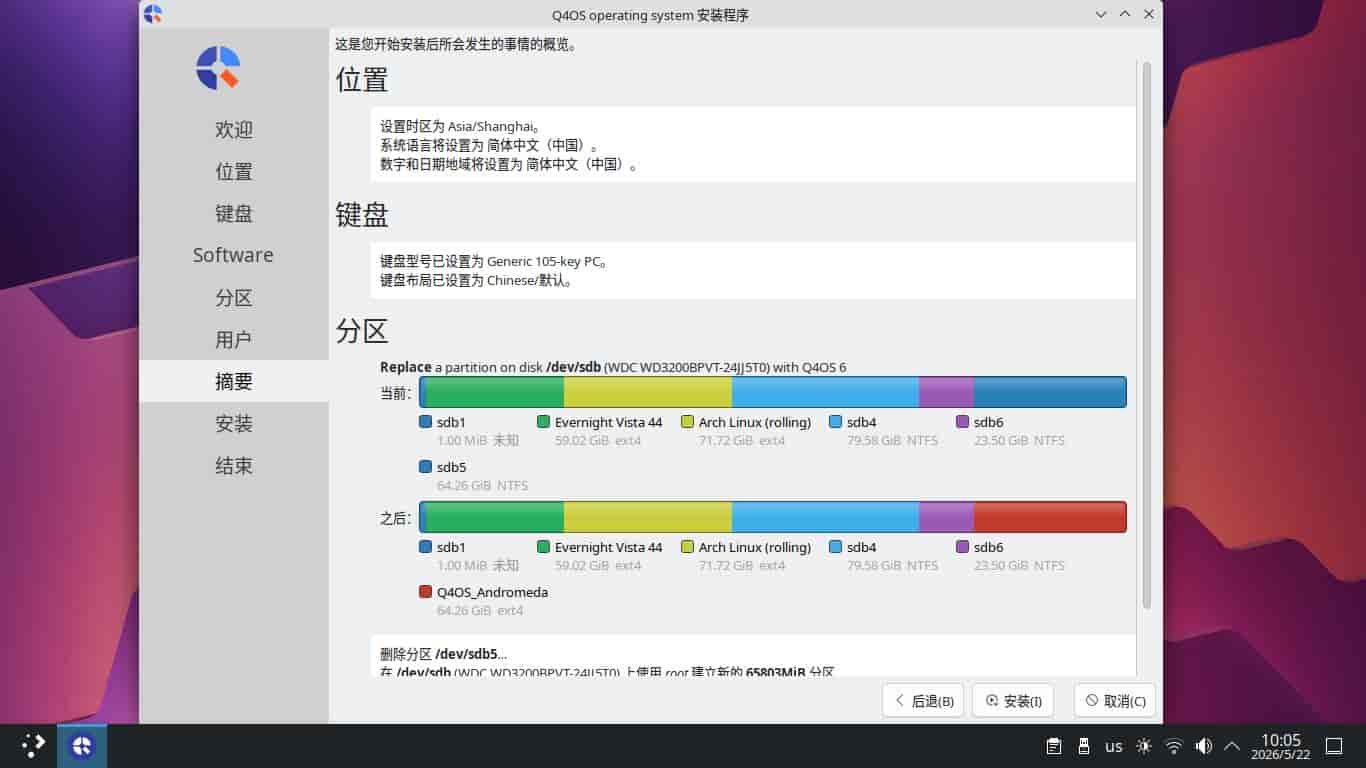Open the application launcher on the taskbar
This screenshot has height=768, width=1366.
(x=33, y=745)
